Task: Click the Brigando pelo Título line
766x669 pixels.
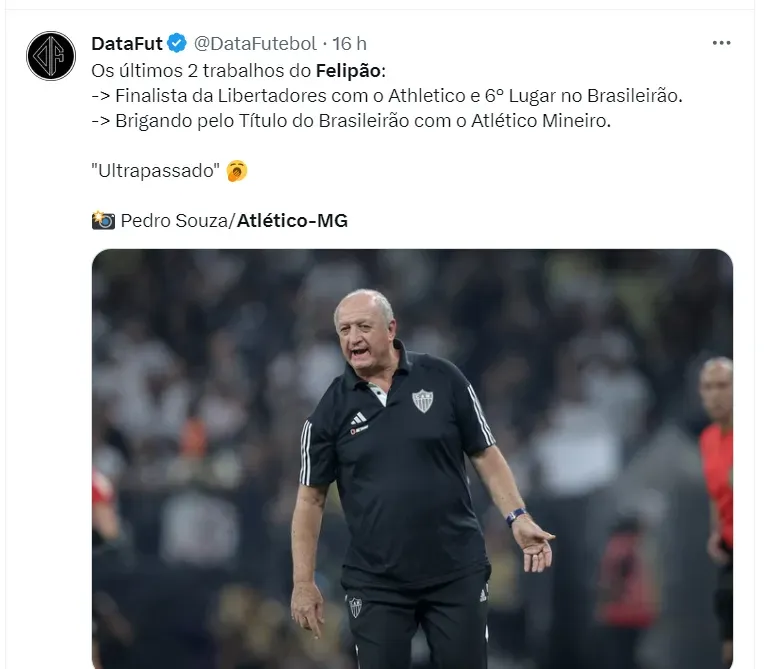Action: coord(351,121)
